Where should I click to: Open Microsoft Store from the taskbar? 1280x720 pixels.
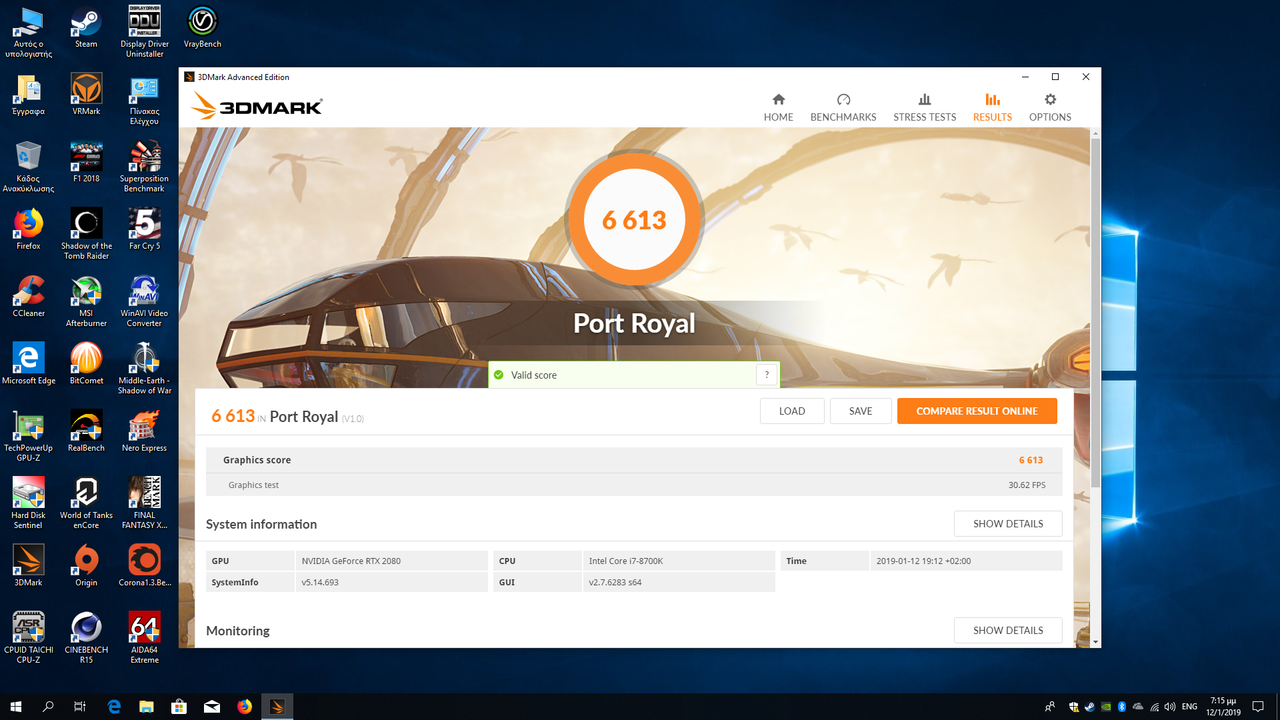[179, 706]
